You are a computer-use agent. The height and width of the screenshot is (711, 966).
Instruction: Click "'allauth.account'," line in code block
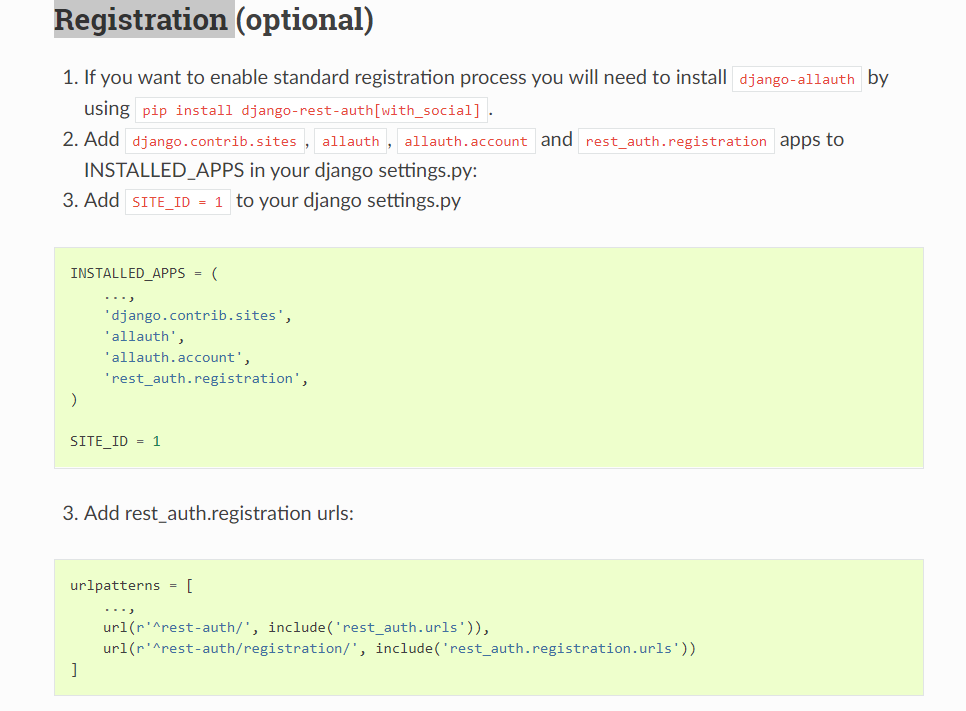point(177,357)
